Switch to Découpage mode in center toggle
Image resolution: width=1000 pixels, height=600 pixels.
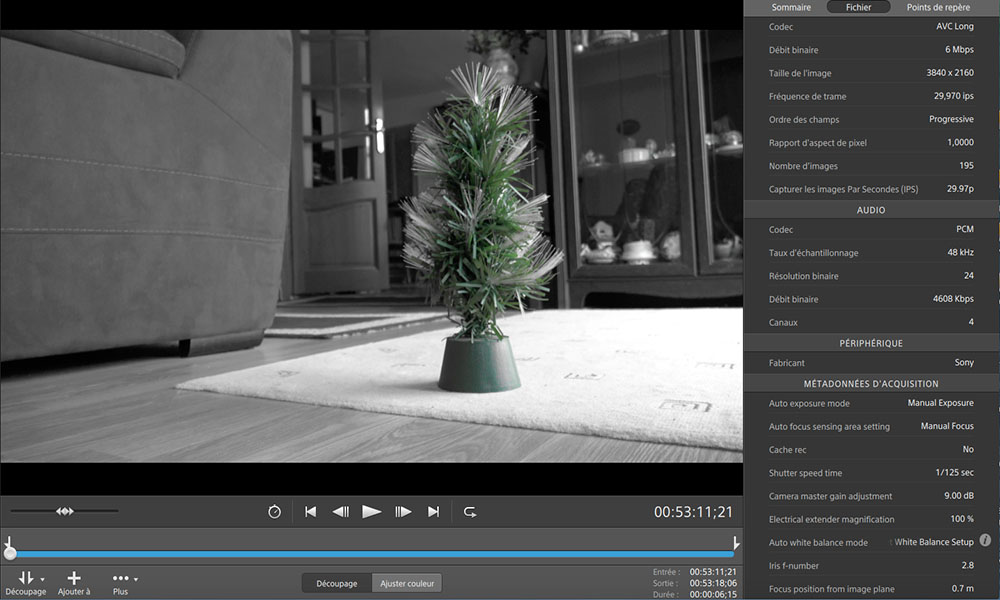coord(337,583)
